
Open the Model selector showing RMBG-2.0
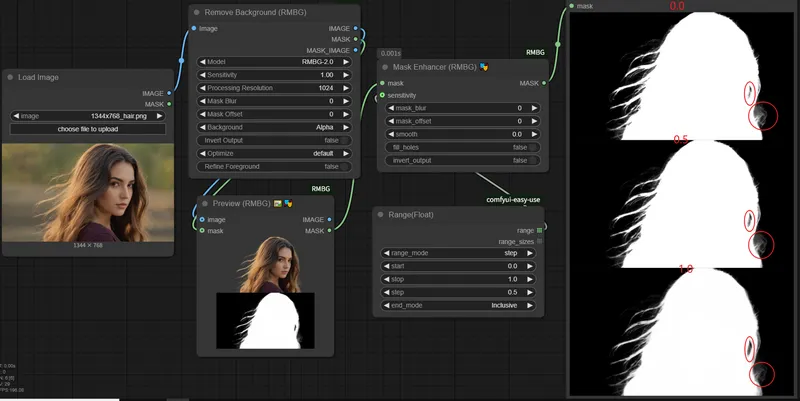270,62
